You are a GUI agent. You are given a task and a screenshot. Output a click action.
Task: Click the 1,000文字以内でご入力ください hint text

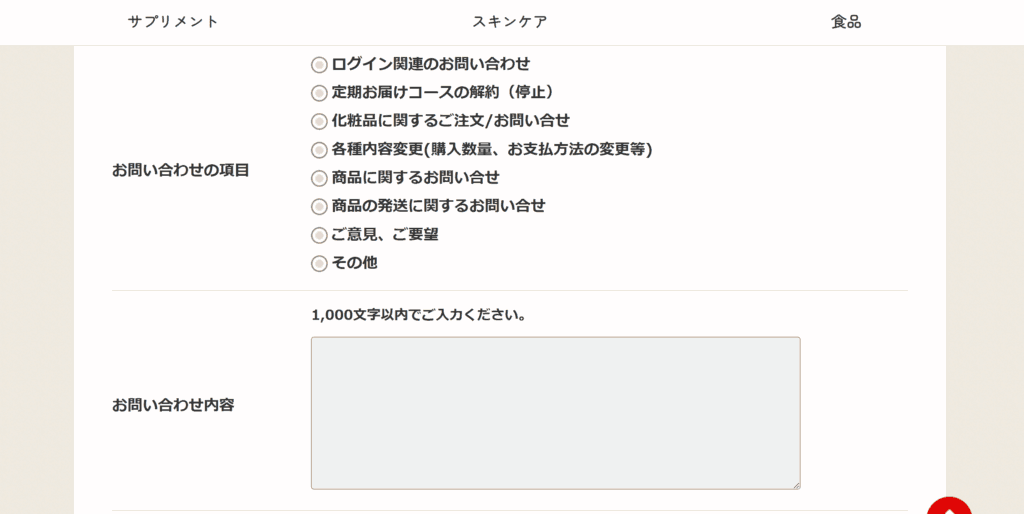[419, 315]
